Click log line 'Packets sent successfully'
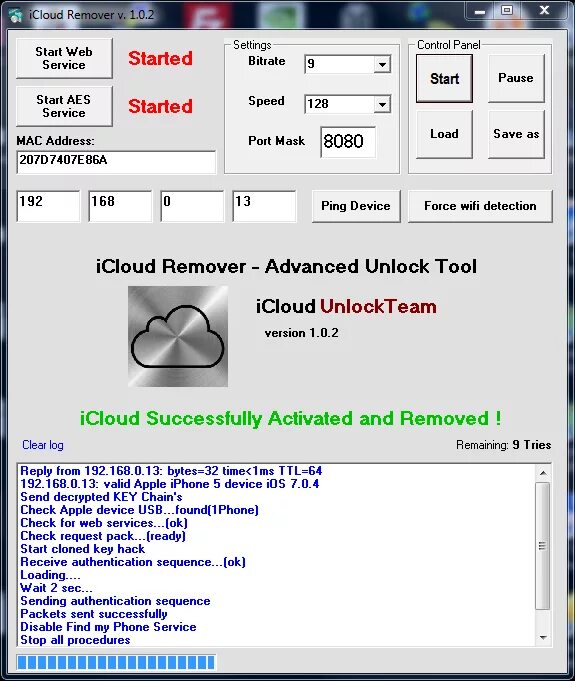Screen dimensions: 575x681 [94, 614]
